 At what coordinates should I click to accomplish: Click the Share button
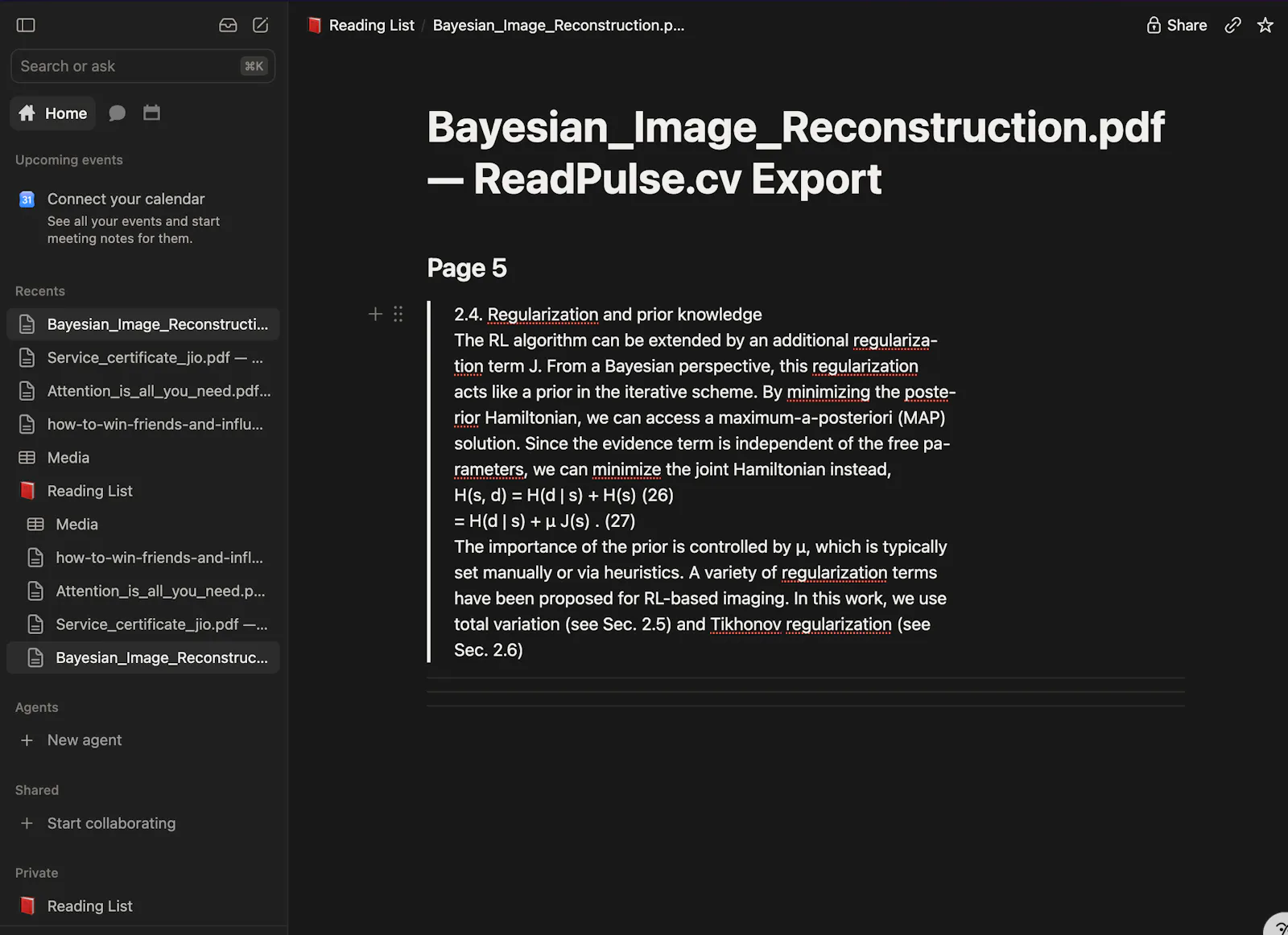(x=1176, y=25)
